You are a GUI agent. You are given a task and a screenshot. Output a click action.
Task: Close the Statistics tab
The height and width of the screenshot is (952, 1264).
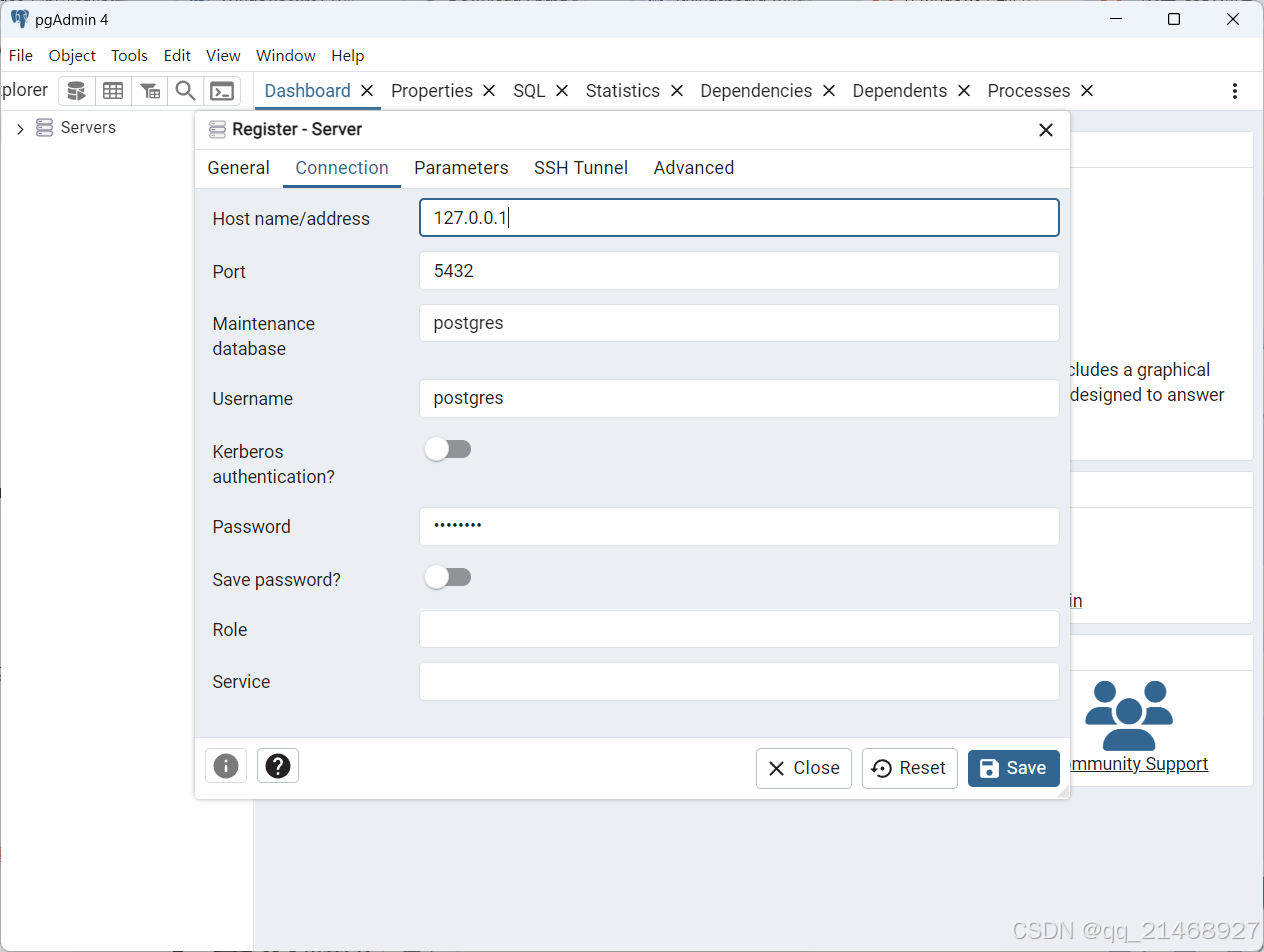(x=677, y=90)
